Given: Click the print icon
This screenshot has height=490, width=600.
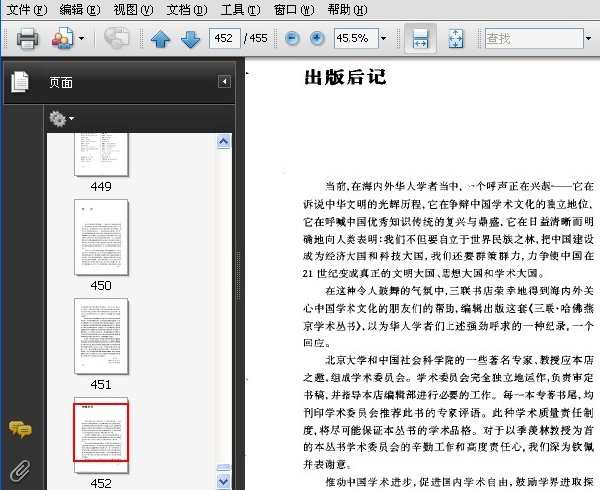Looking at the screenshot, I should pyautogui.click(x=27, y=38).
